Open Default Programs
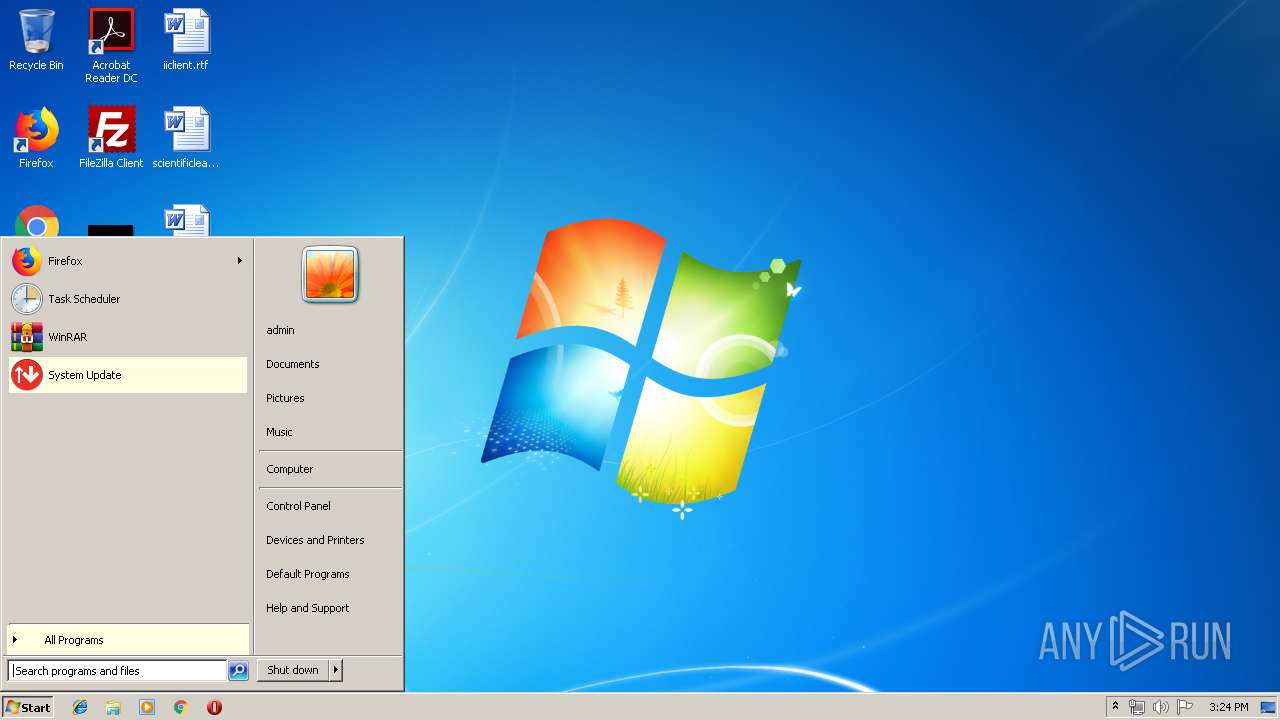 pos(308,574)
